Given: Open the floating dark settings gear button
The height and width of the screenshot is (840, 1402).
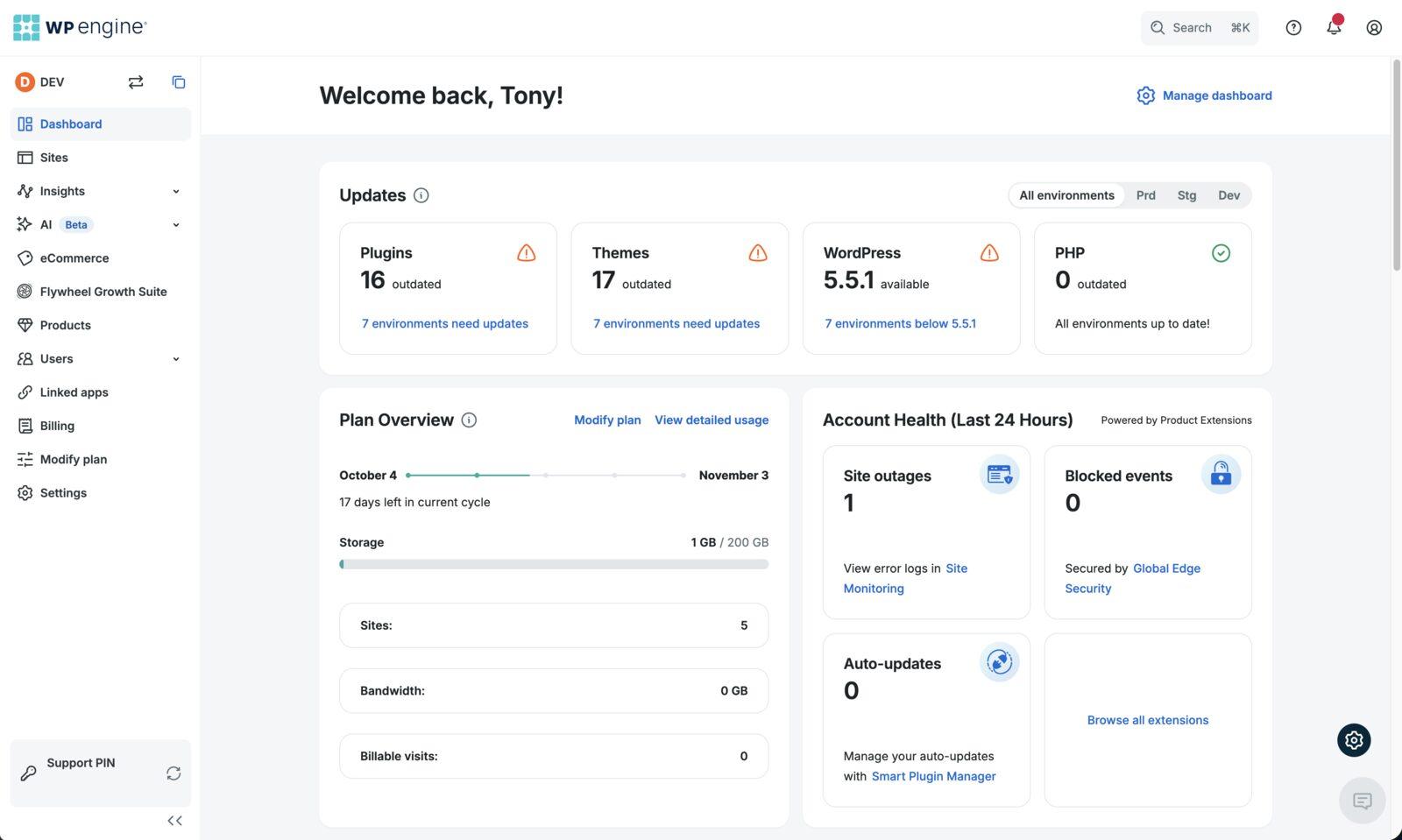Looking at the screenshot, I should tap(1354, 740).
